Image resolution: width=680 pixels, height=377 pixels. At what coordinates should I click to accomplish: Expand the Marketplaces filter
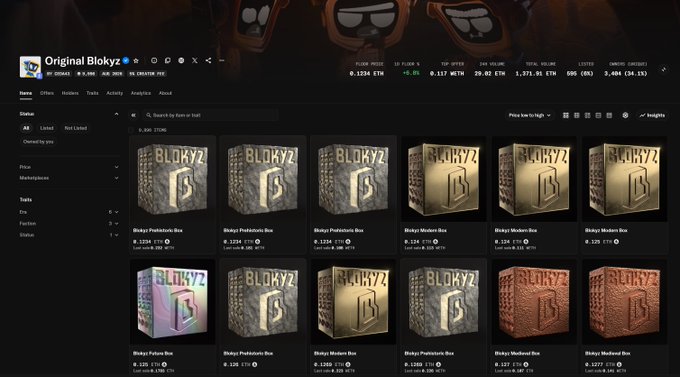pos(69,178)
